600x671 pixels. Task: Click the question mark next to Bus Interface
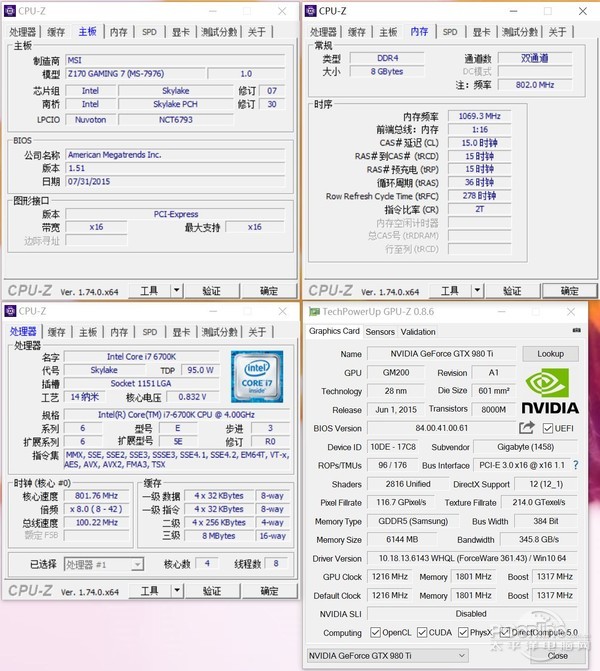tap(576, 465)
